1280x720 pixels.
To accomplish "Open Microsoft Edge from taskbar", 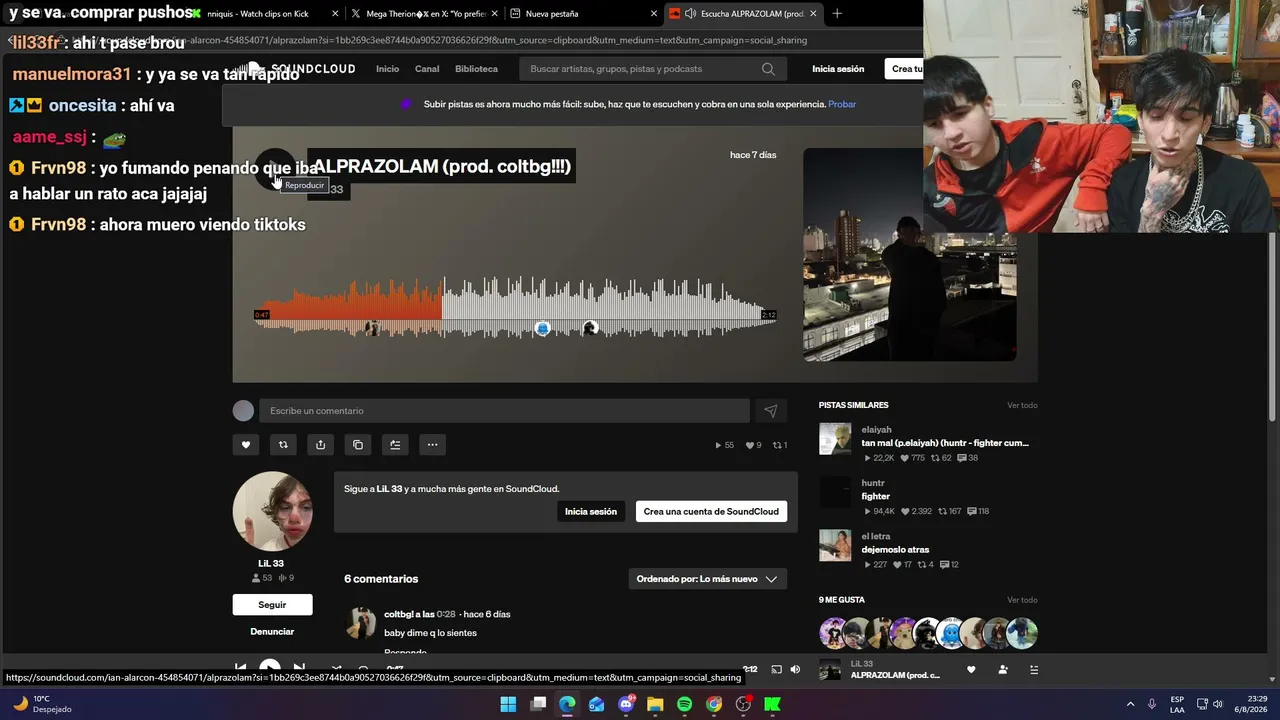I will tap(567, 704).
